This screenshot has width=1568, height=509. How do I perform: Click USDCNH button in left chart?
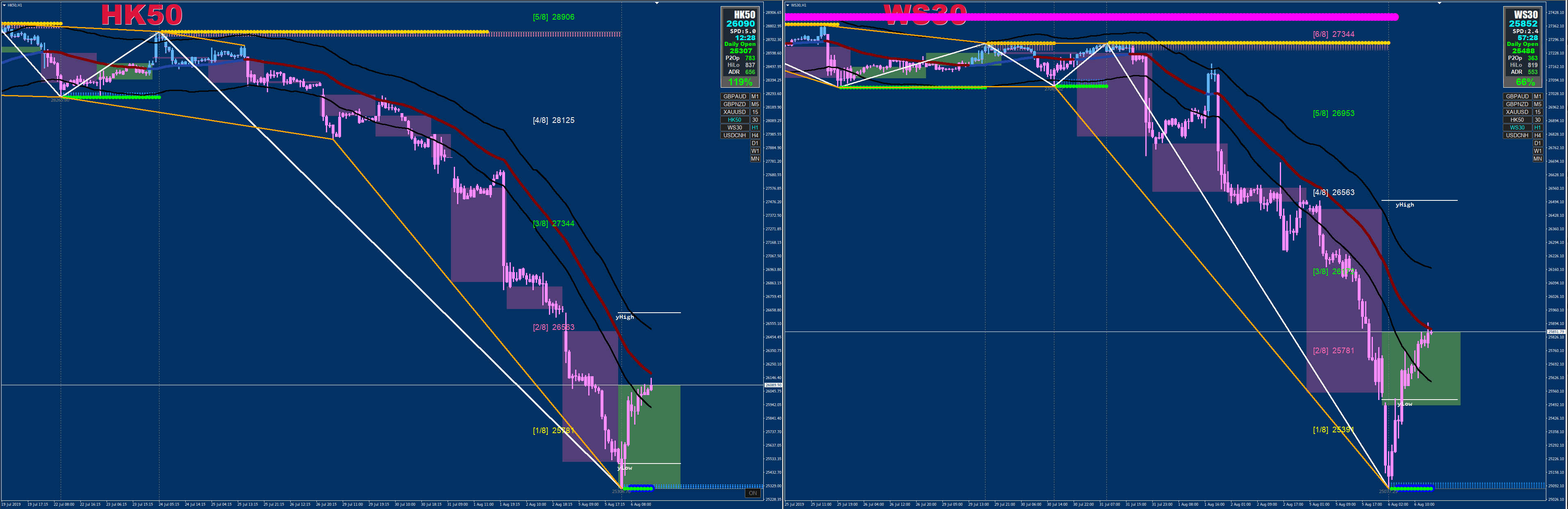[x=734, y=135]
